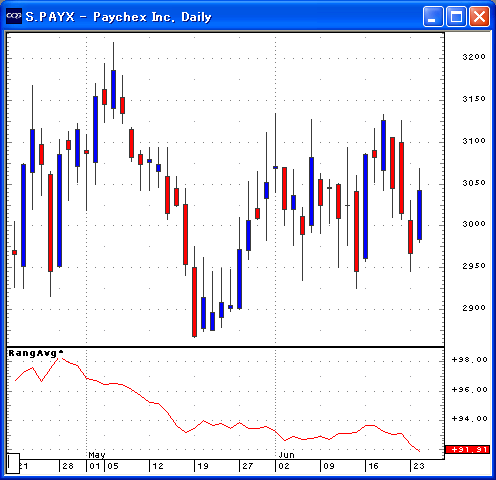Close the S.PAYX chart window
This screenshot has width=496, height=480.
click(x=479, y=16)
